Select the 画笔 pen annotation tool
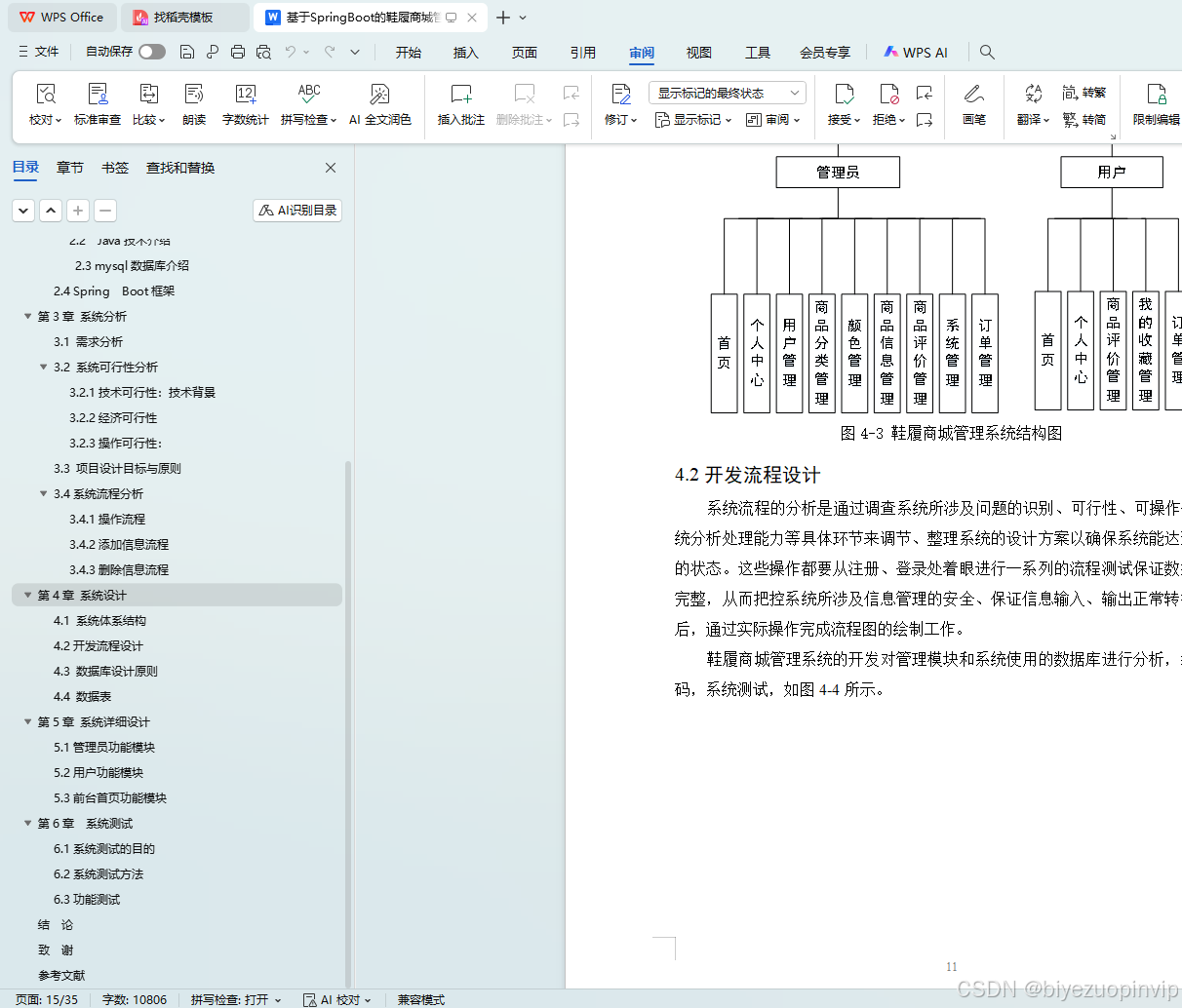This screenshot has width=1182, height=1008. [x=974, y=102]
